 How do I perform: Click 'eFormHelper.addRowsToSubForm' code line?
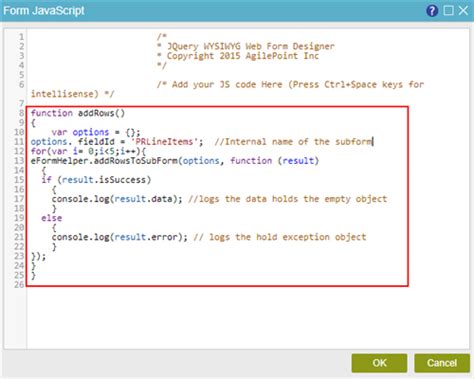(x=175, y=161)
